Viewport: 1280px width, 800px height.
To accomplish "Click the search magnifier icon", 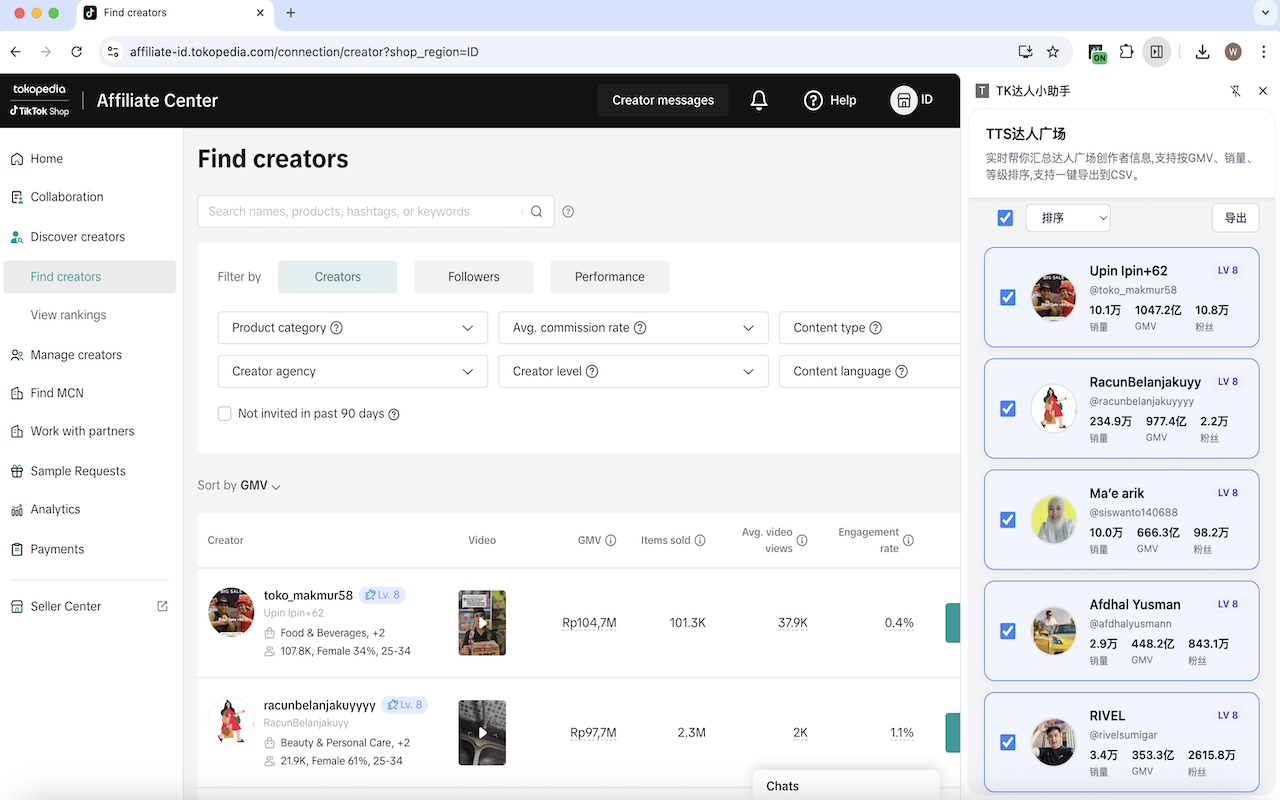I will pos(537,211).
